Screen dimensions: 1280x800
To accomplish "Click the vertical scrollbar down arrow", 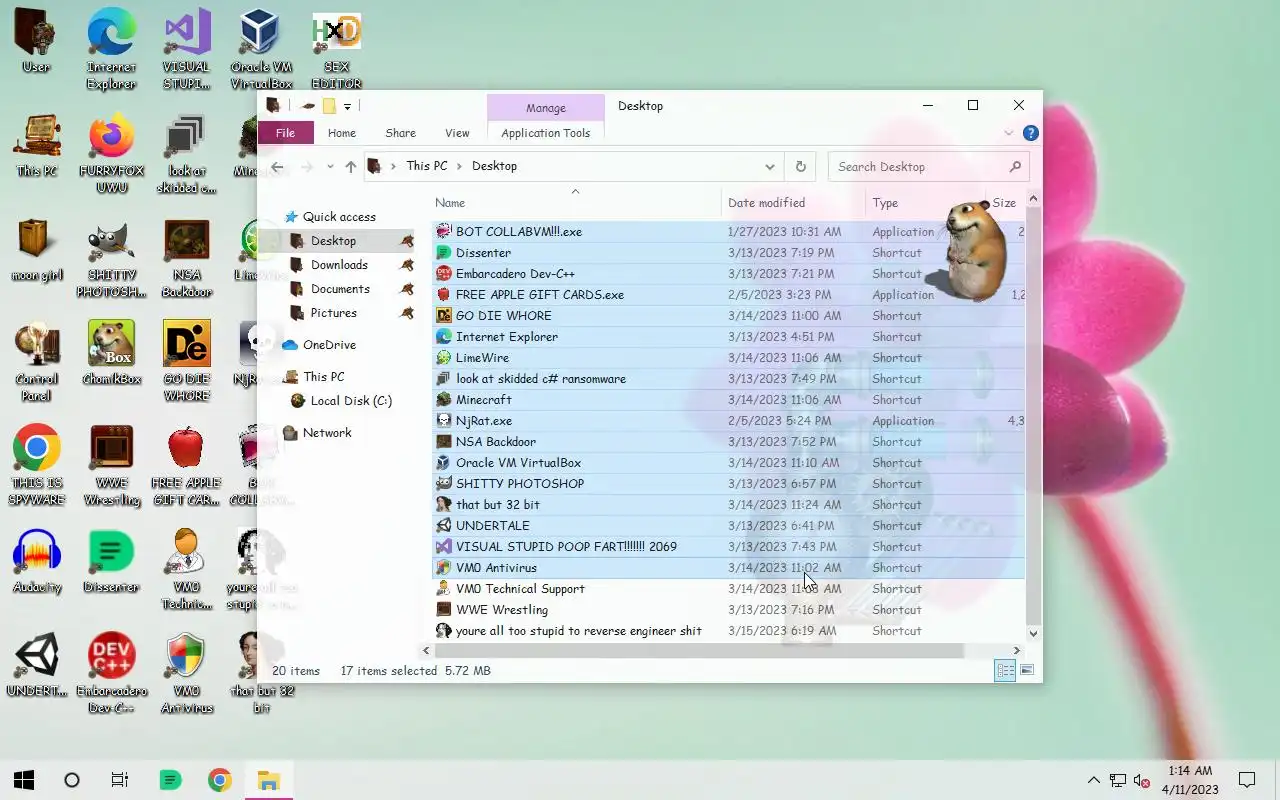I will click(x=1033, y=634).
